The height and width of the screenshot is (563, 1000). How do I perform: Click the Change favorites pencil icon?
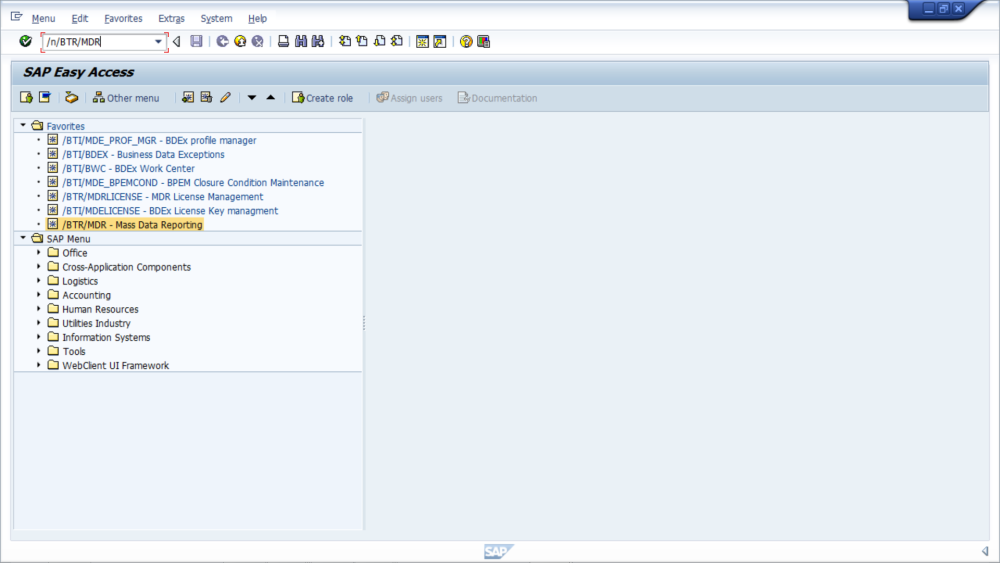click(225, 98)
